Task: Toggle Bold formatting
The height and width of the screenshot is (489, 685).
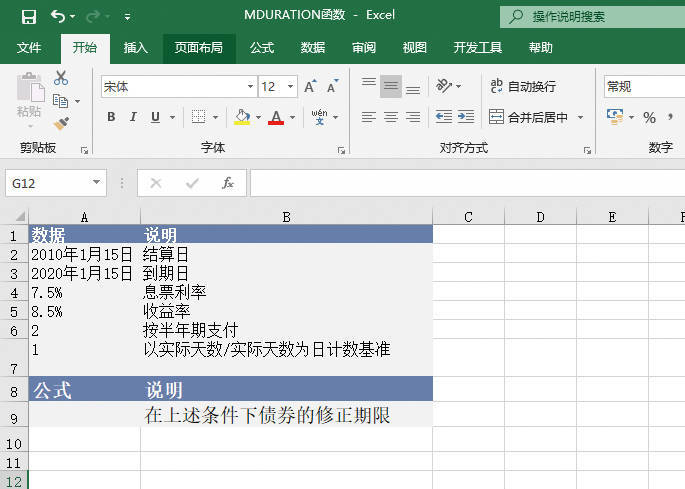Action: [x=111, y=117]
